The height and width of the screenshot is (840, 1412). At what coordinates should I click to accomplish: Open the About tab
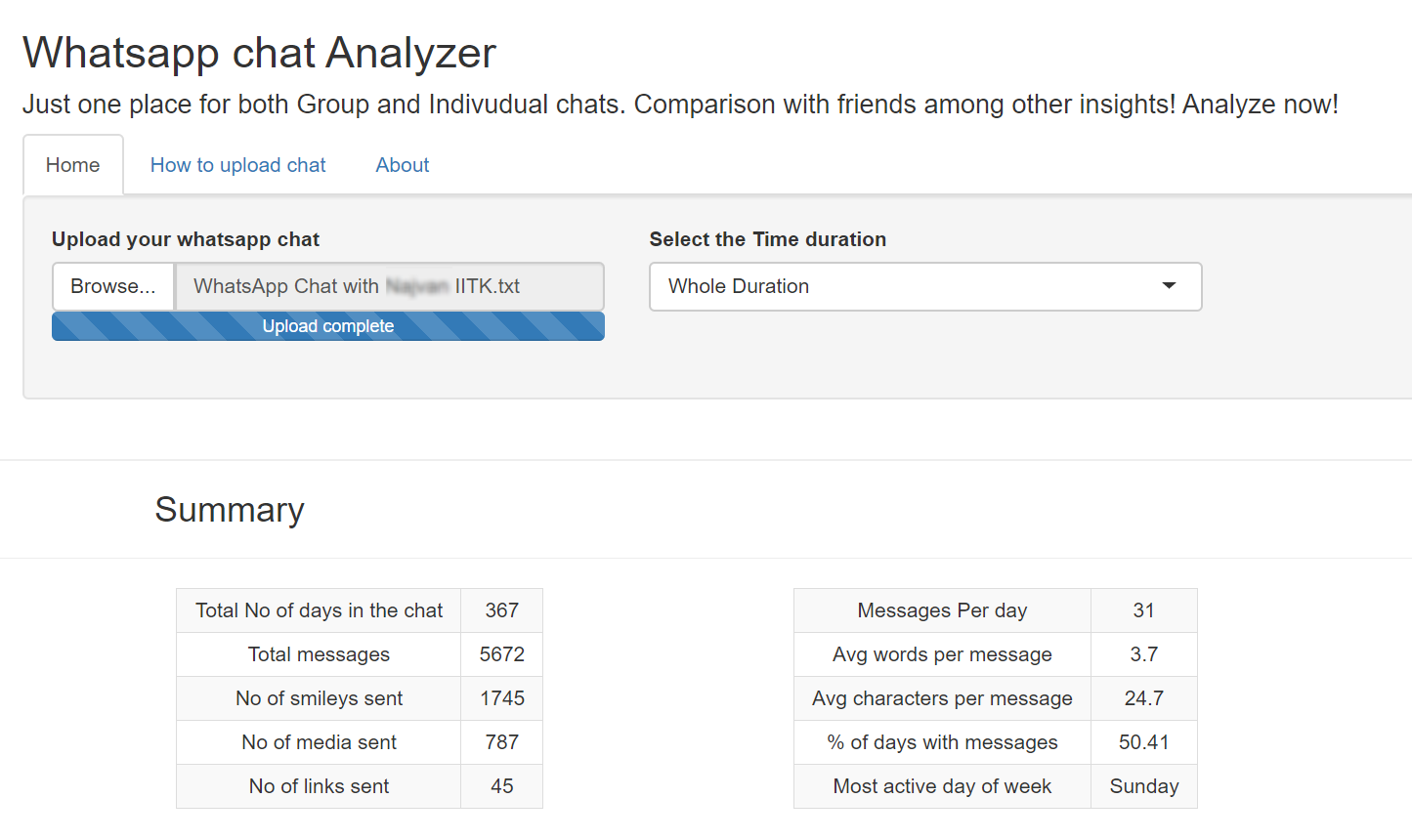click(402, 165)
